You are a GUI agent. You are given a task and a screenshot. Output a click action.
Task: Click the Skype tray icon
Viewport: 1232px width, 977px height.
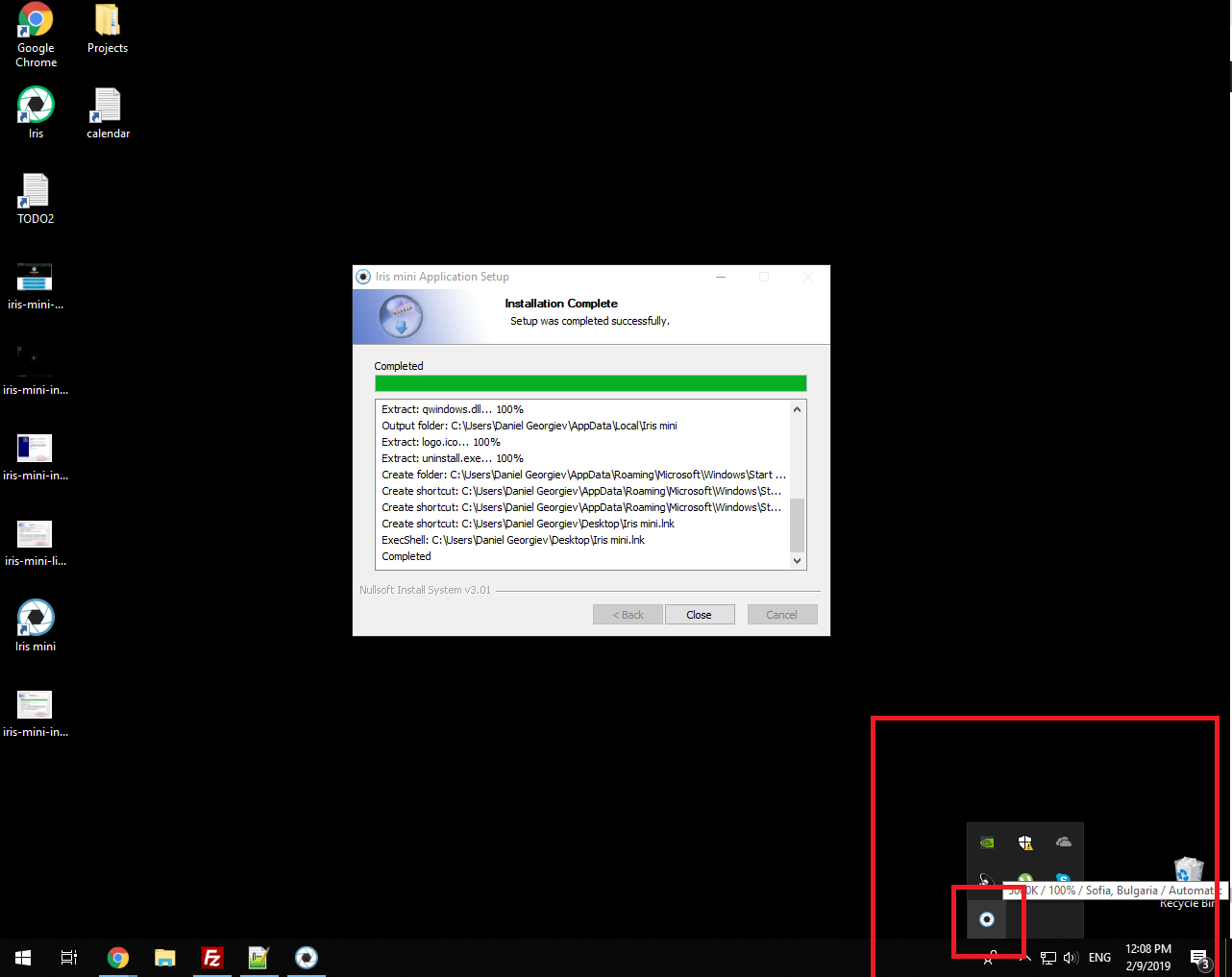click(1064, 877)
